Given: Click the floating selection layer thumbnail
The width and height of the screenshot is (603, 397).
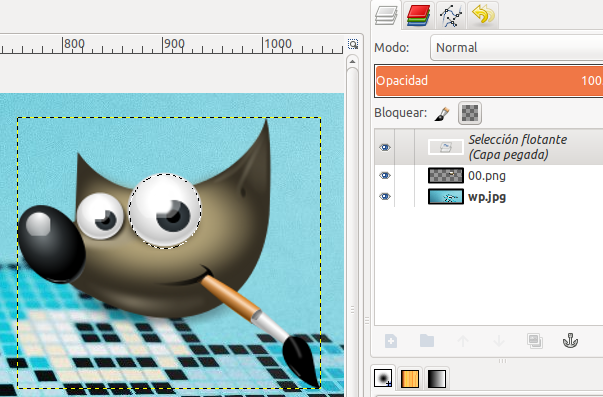Looking at the screenshot, I should coord(446,147).
